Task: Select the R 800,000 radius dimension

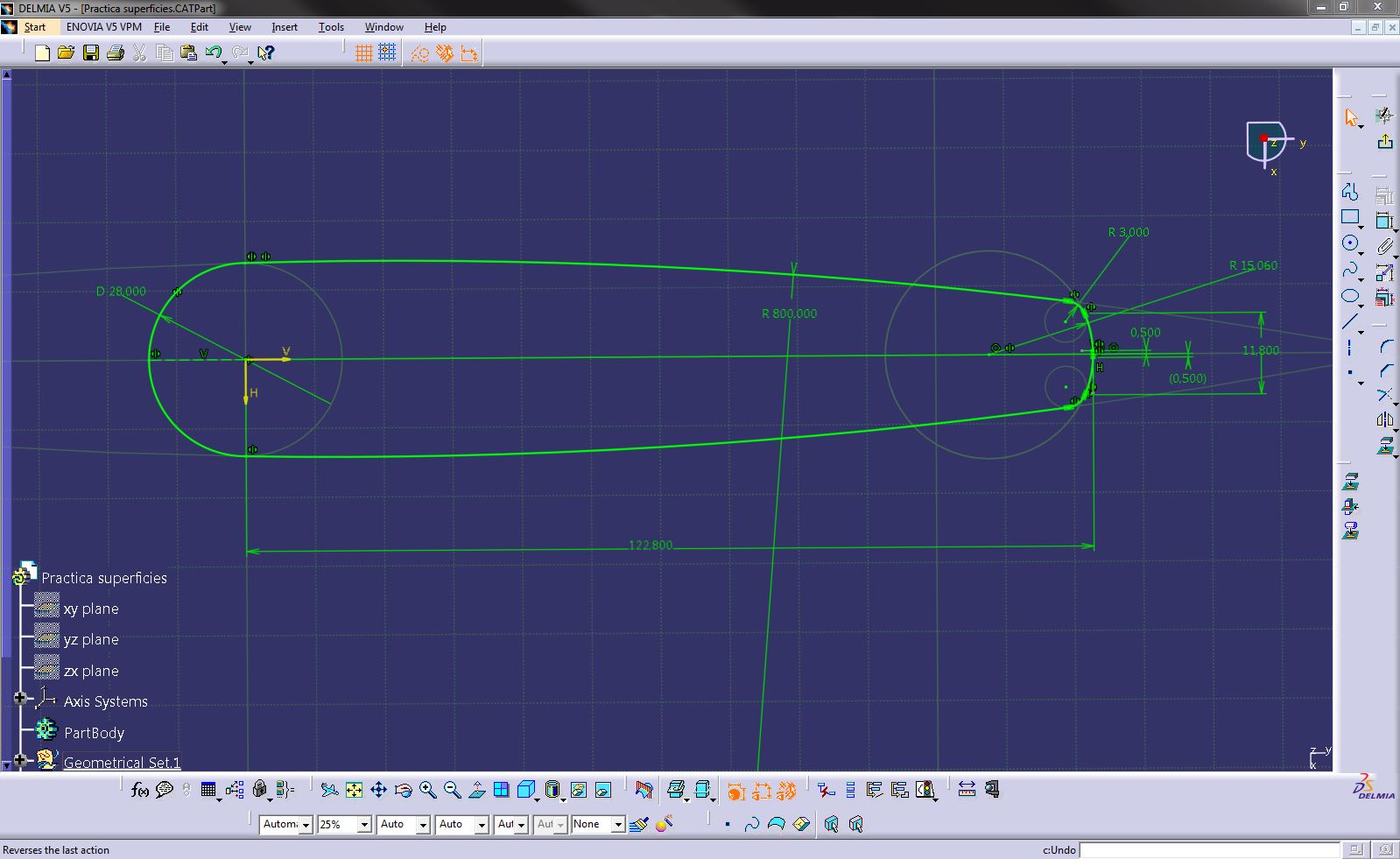Action: [790, 313]
